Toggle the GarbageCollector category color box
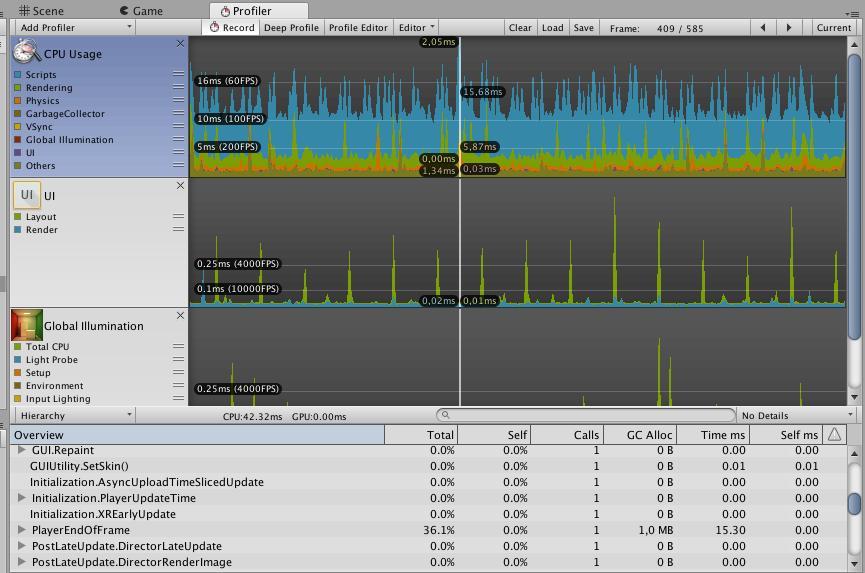The image size is (865, 573). tap(18, 114)
